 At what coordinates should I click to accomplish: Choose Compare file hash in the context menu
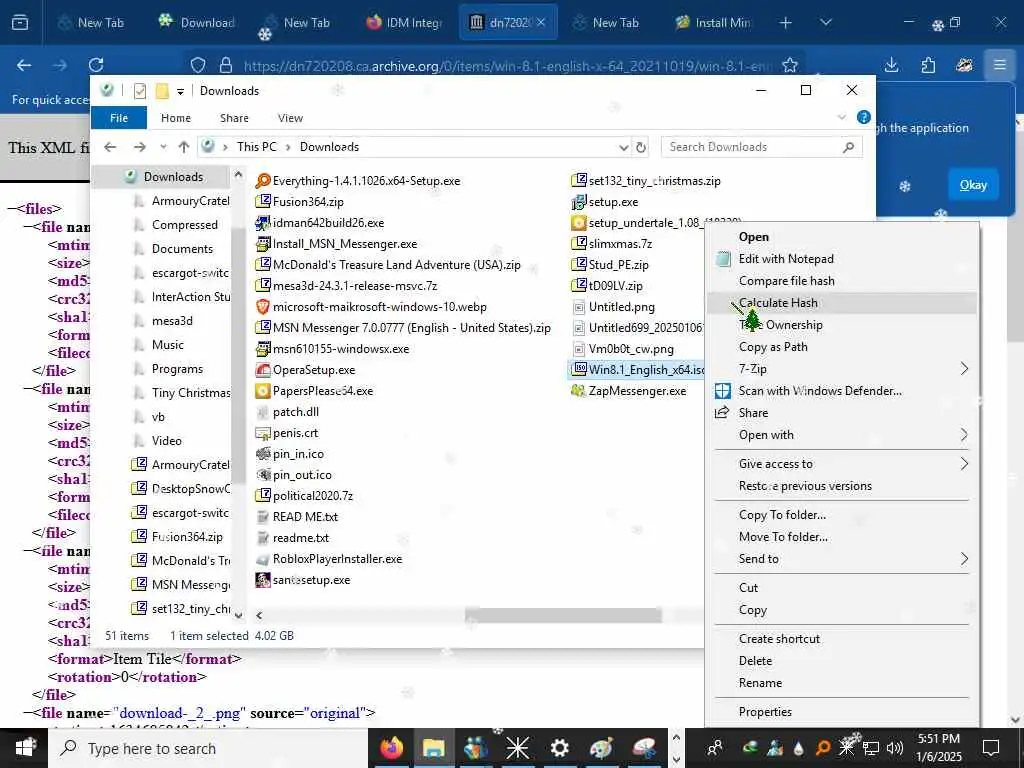click(x=842, y=281)
